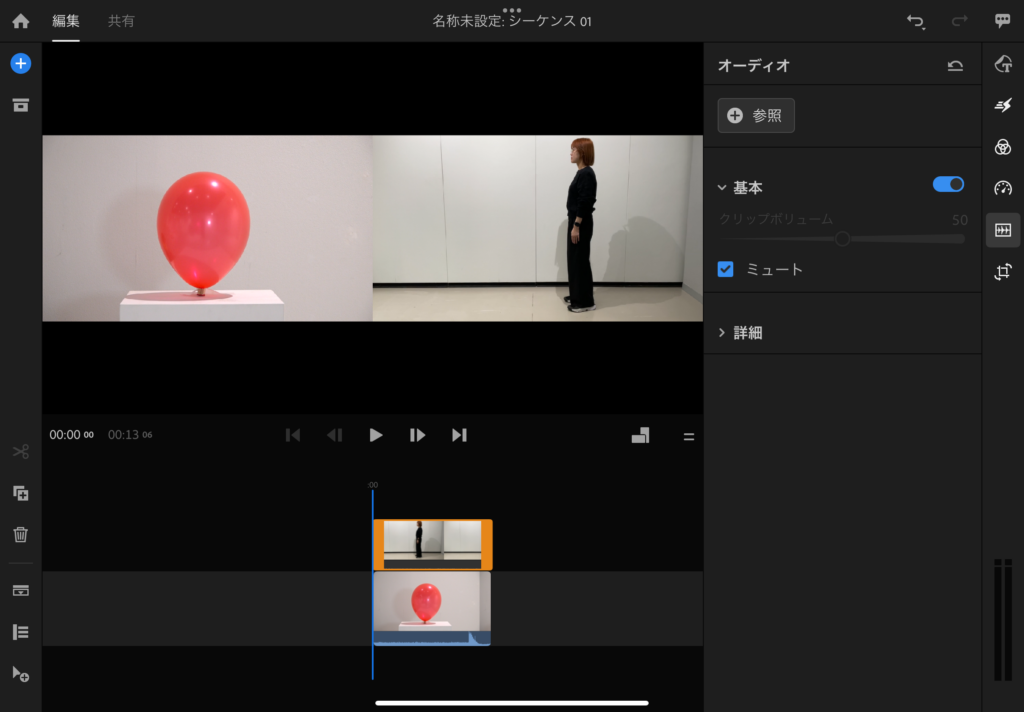The height and width of the screenshot is (712, 1024).
Task: Open the Transform crop icon
Action: point(1003,271)
